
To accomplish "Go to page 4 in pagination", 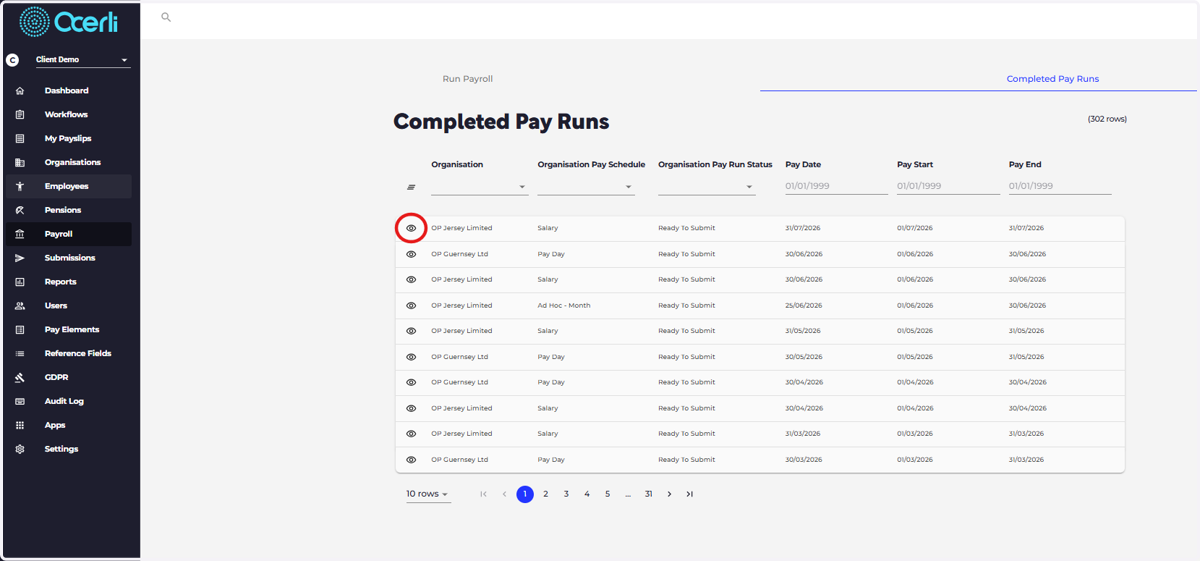I will point(587,494).
